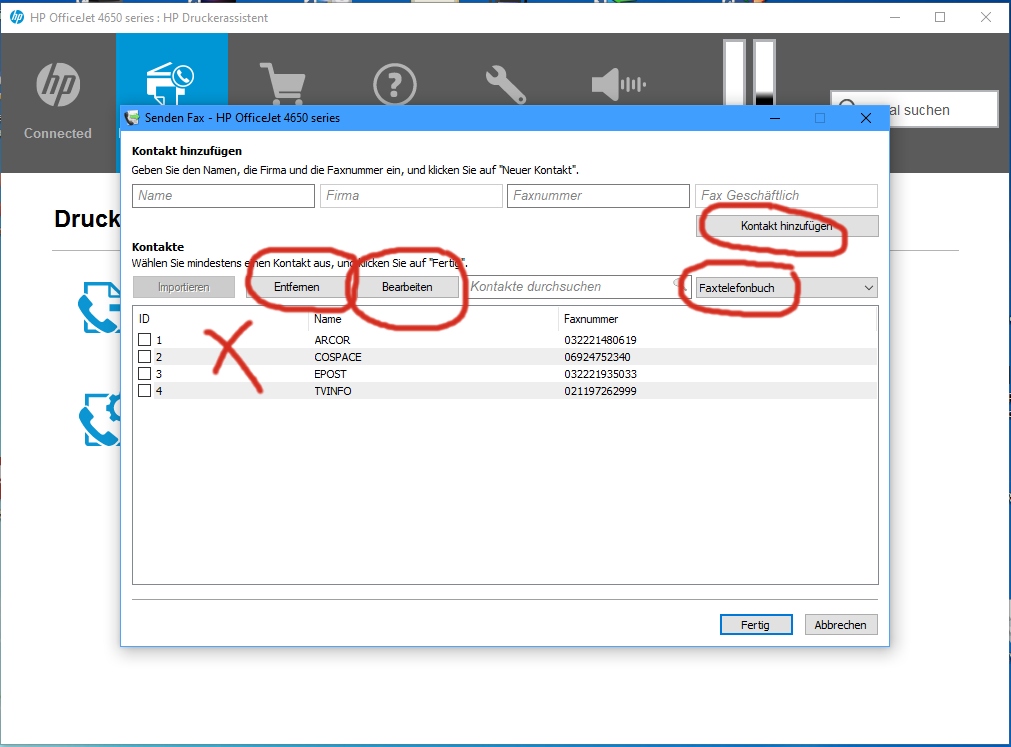Viewport: 1011px width, 747px height.
Task: Select the print, scan and fax tab icon
Action: pos(170,83)
